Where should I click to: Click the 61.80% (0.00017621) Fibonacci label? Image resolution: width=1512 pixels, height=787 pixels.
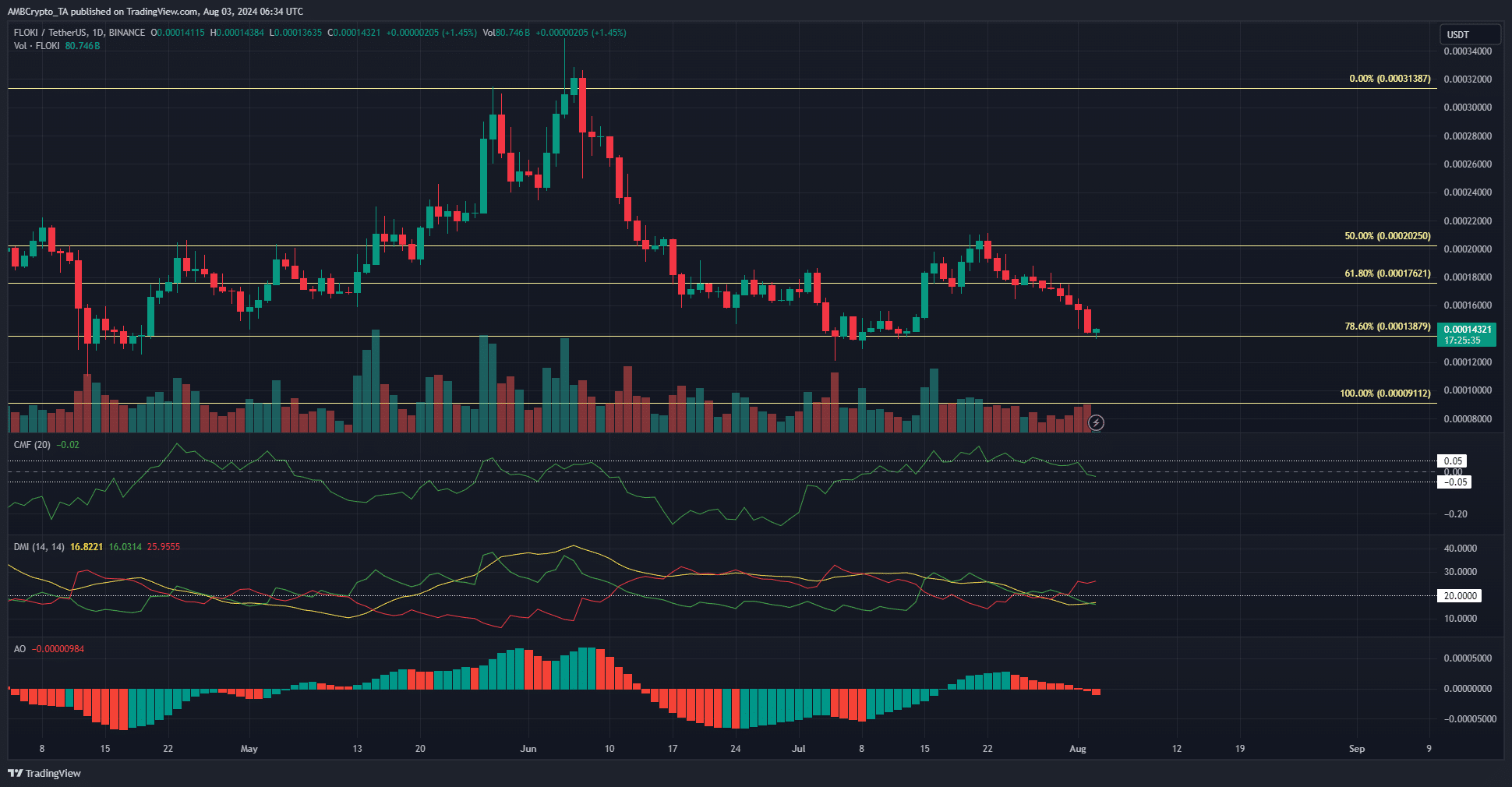(1387, 274)
